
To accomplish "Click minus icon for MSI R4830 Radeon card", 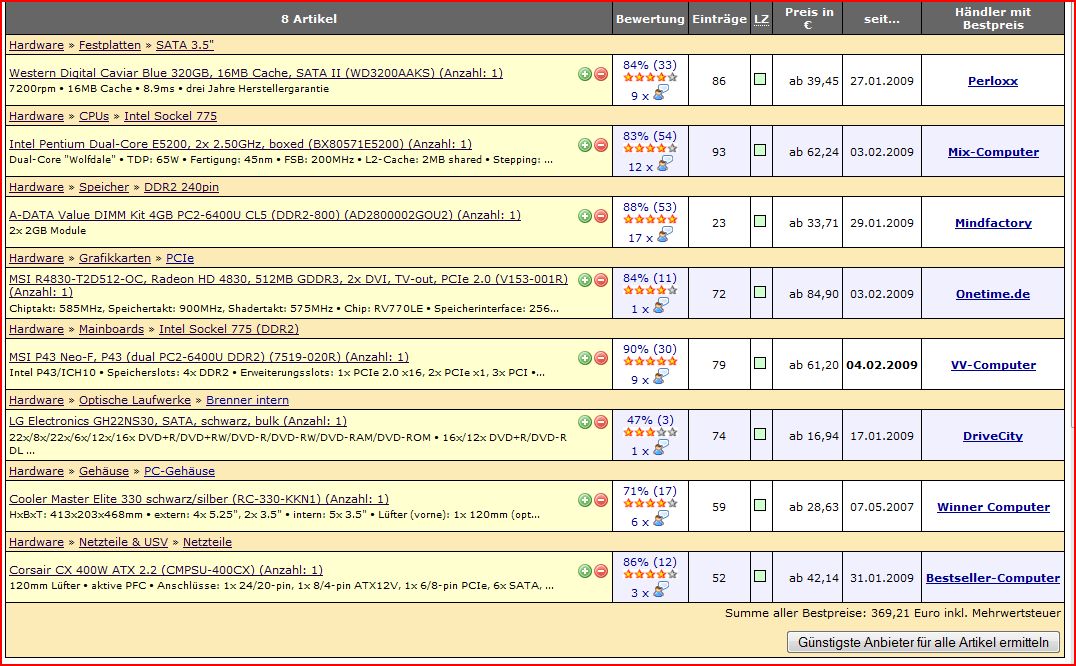I will 601,280.
